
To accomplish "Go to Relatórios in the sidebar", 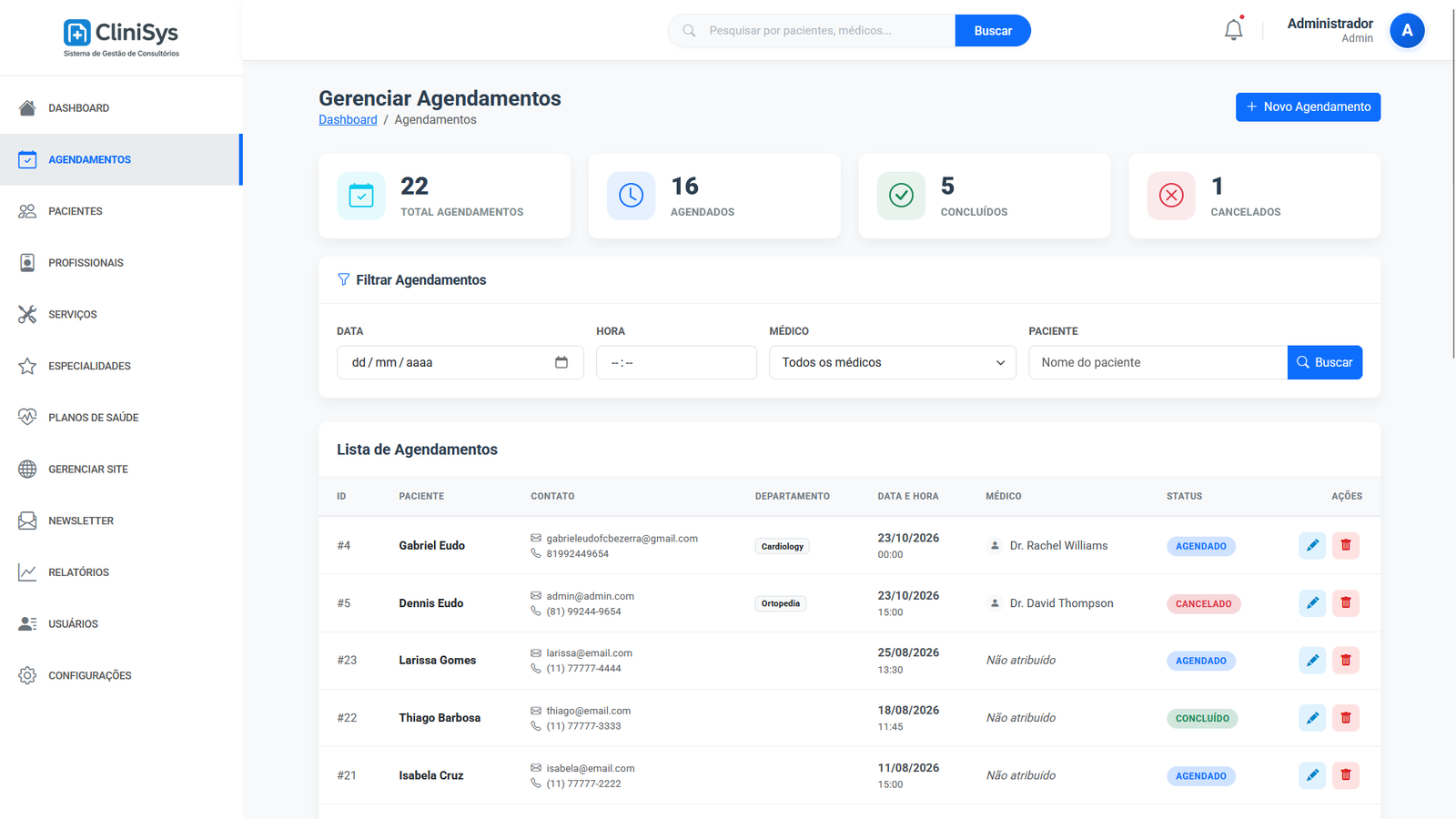I will (78, 572).
